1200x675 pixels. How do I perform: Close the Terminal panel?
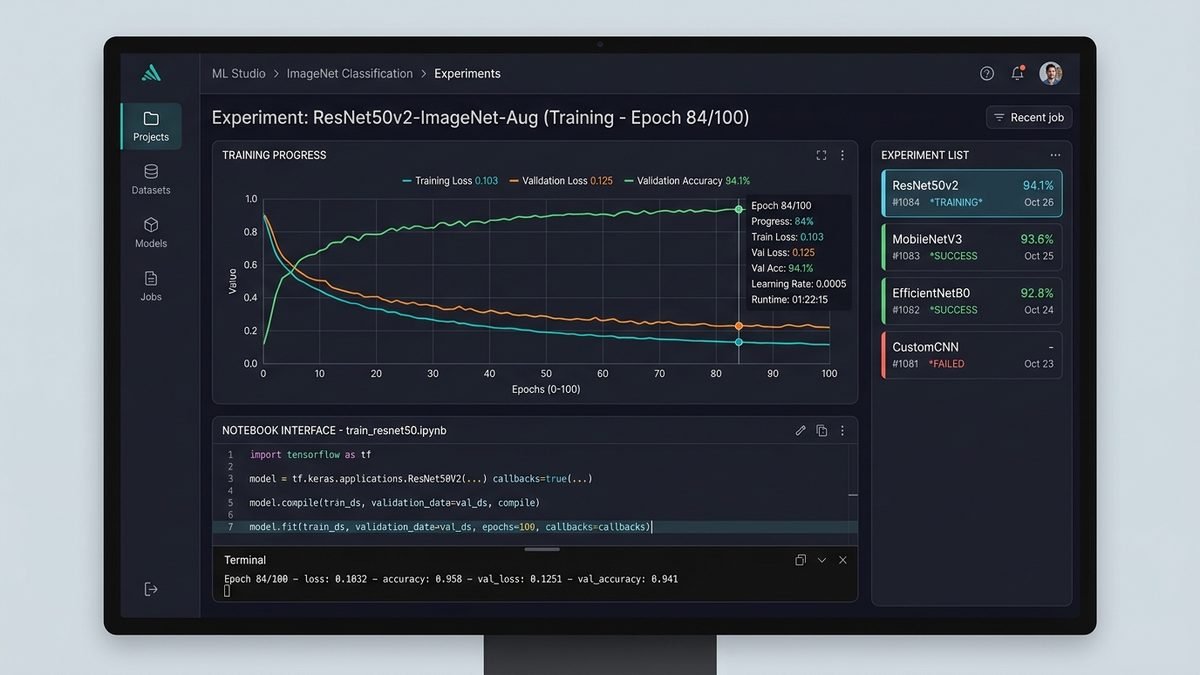[843, 560]
